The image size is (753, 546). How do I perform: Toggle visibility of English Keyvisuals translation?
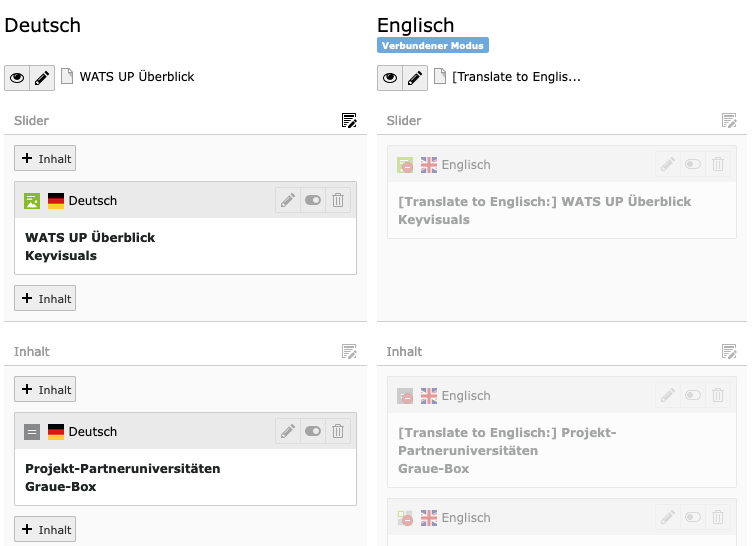692,164
